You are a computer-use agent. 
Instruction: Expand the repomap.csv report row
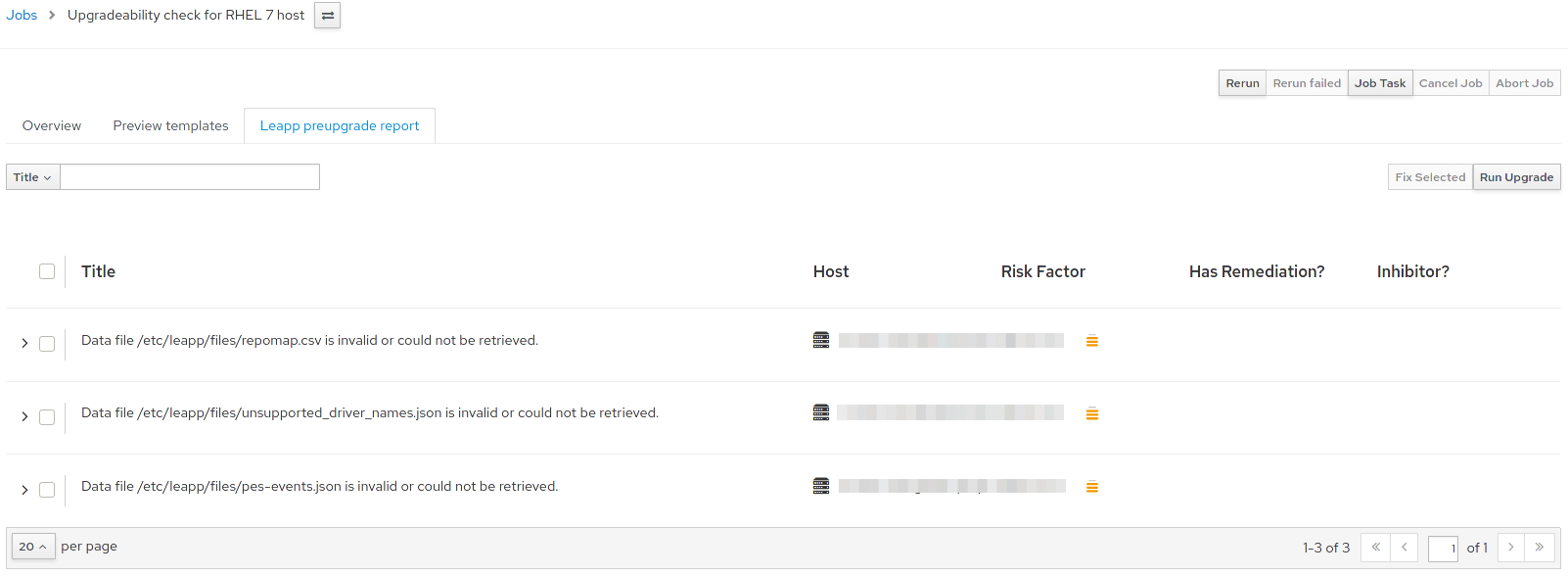[23, 343]
